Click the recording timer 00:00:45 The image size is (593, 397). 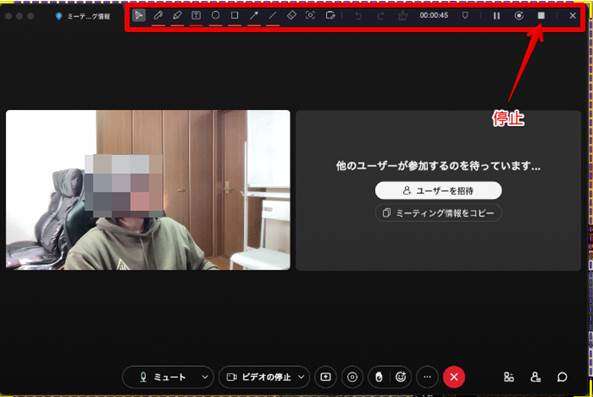click(x=434, y=16)
